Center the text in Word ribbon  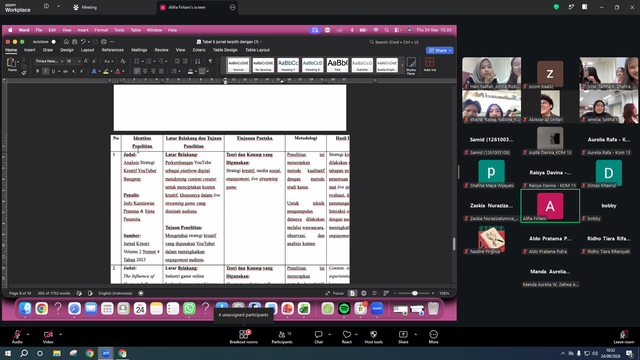pyautogui.click(x=145, y=71)
